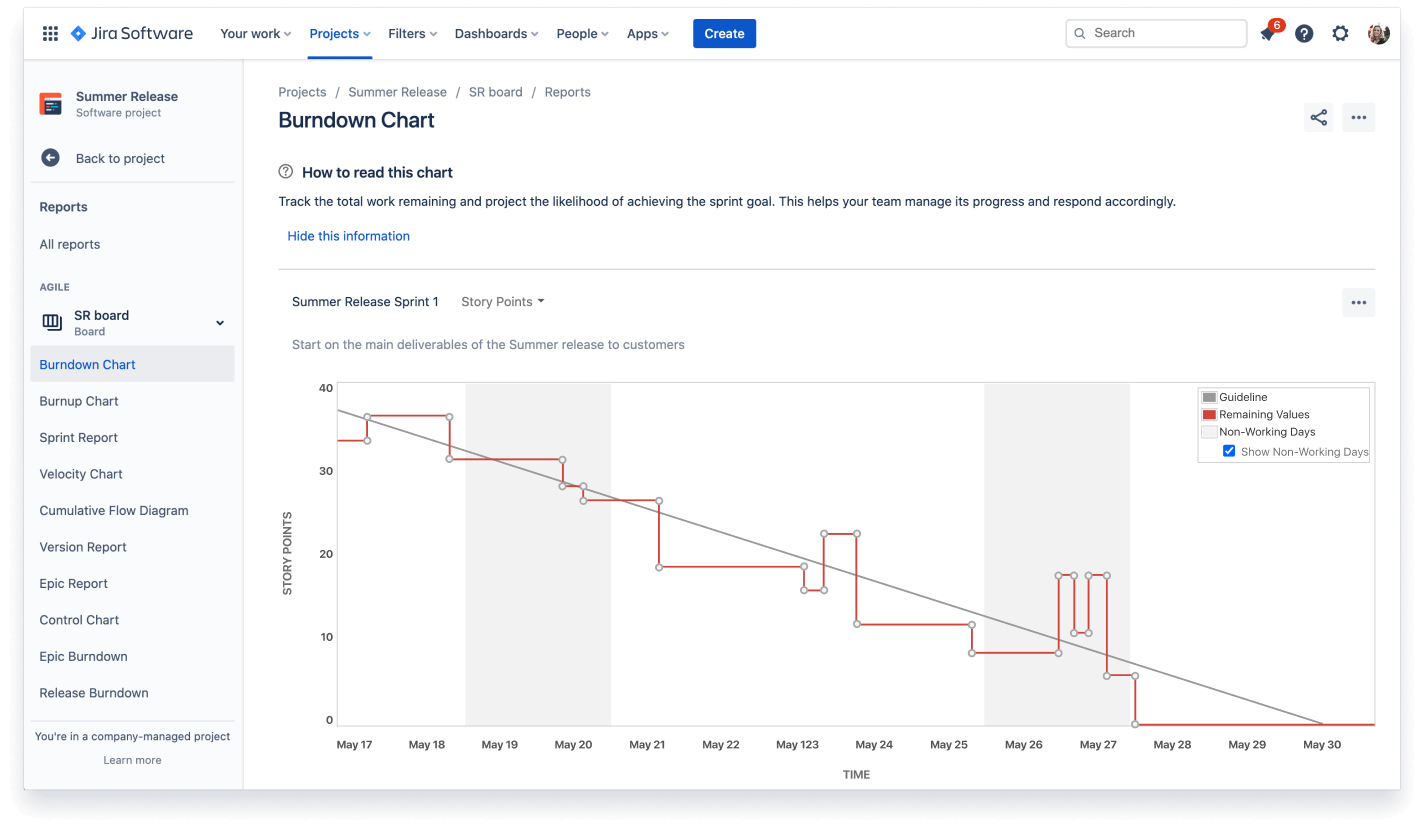This screenshot has height=830, width=1424.
Task: Click the share icon for Burndown Chart
Action: coord(1318,118)
